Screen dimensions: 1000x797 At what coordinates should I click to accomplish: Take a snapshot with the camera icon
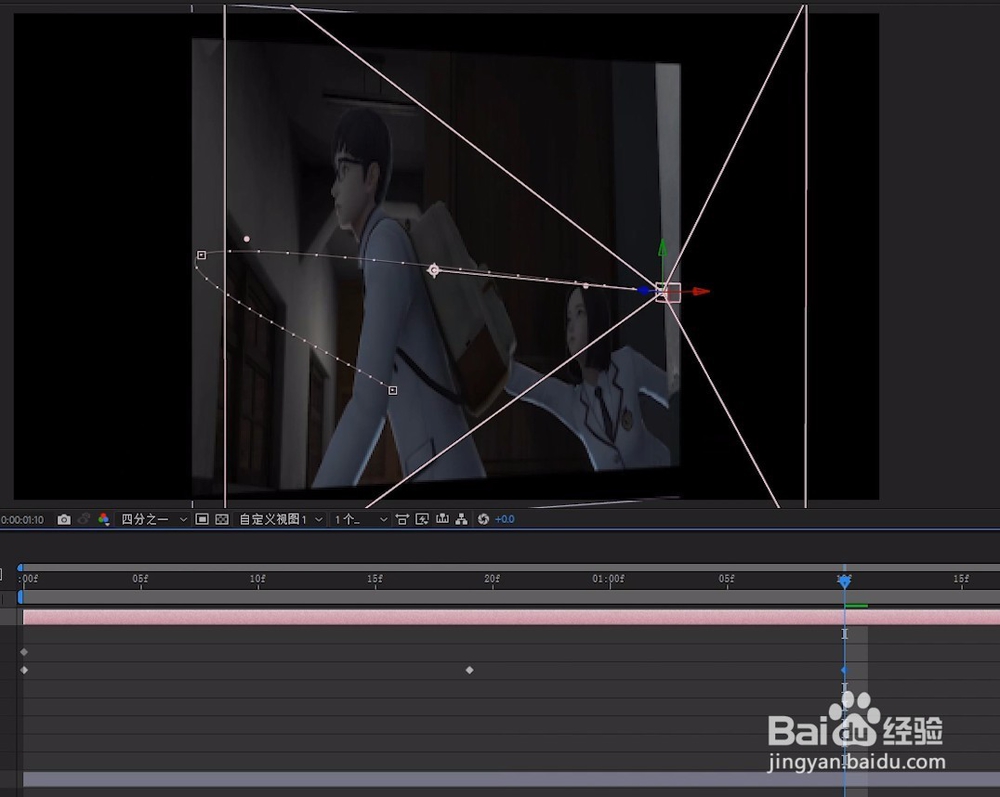(64, 520)
